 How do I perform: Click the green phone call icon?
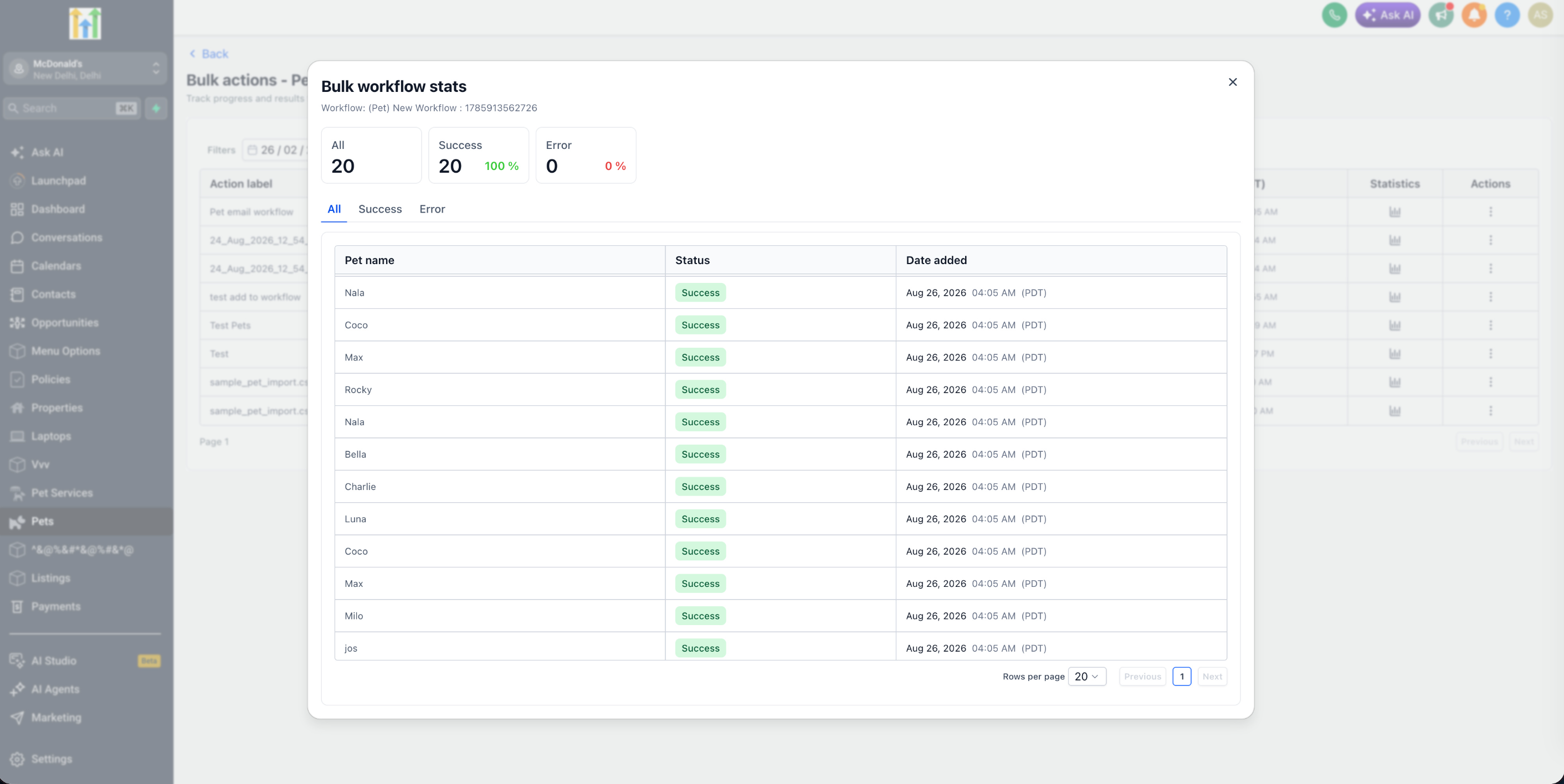[x=1334, y=15]
